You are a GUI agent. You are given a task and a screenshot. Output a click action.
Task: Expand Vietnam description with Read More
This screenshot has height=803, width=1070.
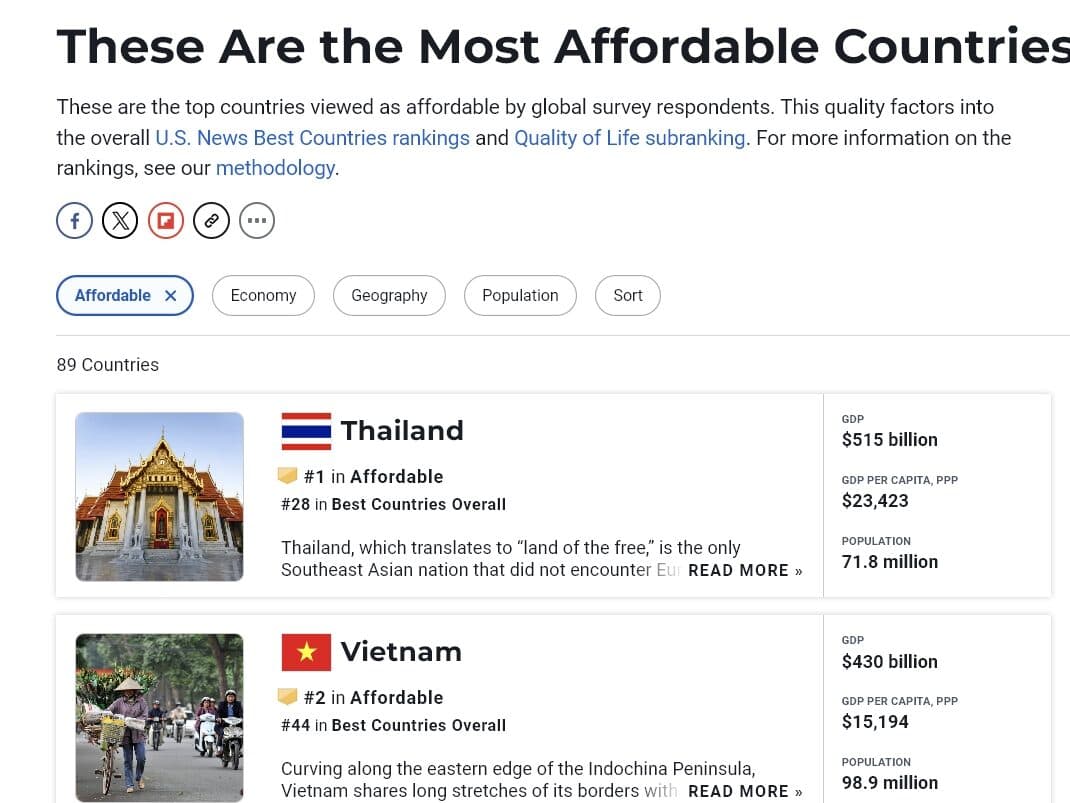[x=745, y=791]
